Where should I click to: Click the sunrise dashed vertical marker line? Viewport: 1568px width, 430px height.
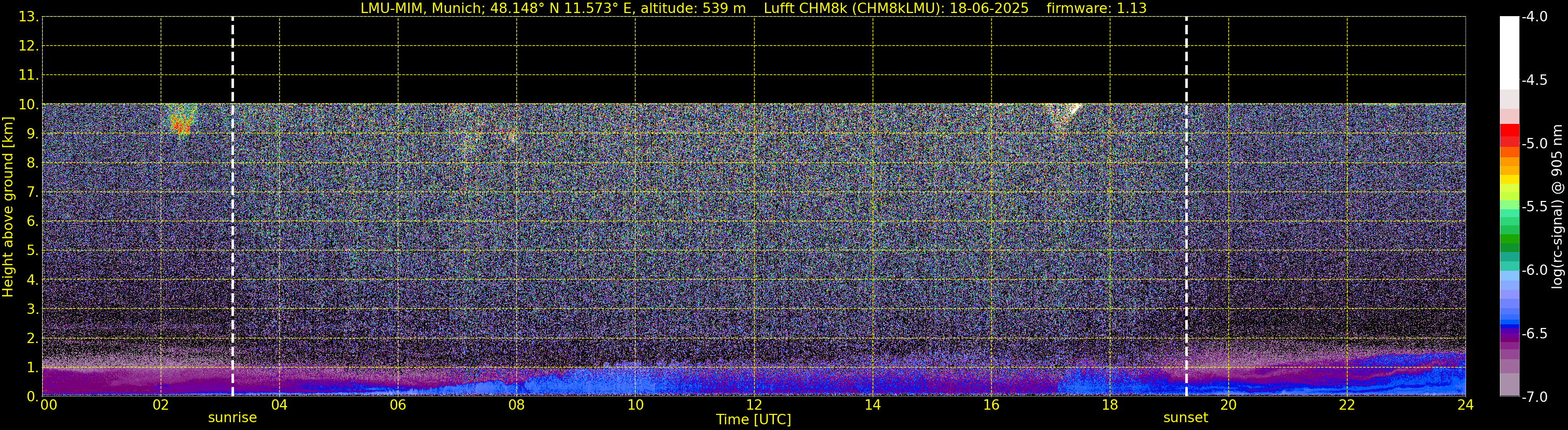(232, 207)
